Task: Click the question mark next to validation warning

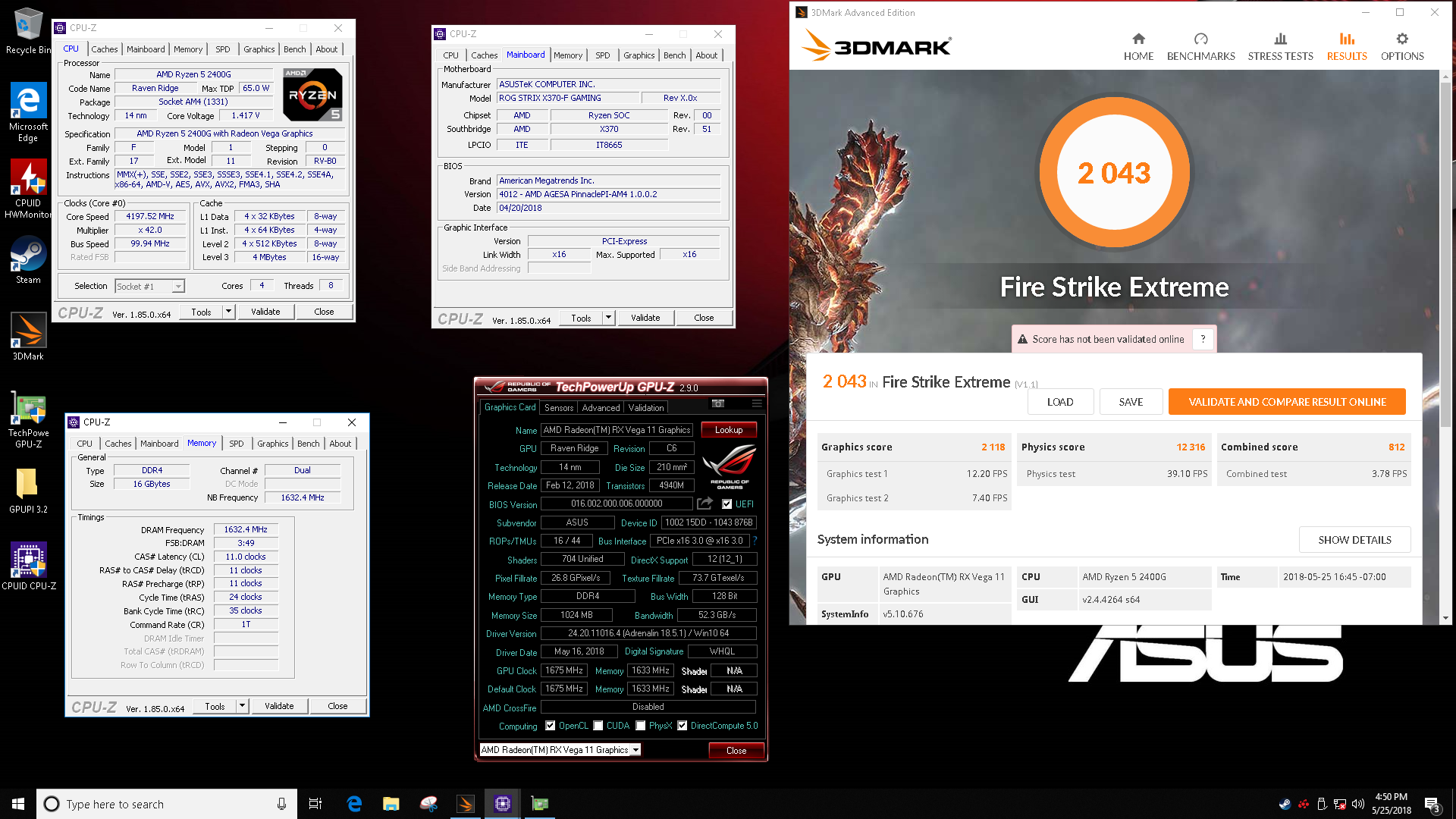Action: [1203, 340]
